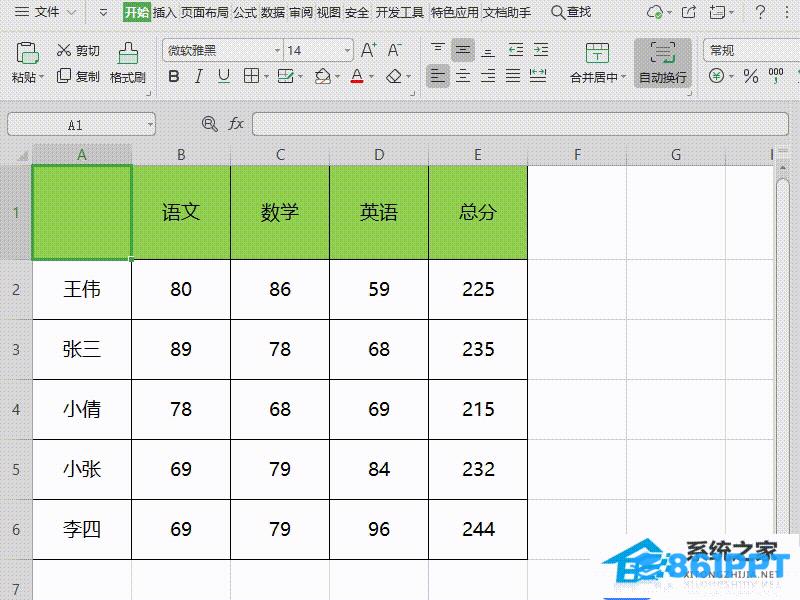Apply fill color with paint bucket
The width and height of the screenshot is (800, 600).
tap(322, 77)
